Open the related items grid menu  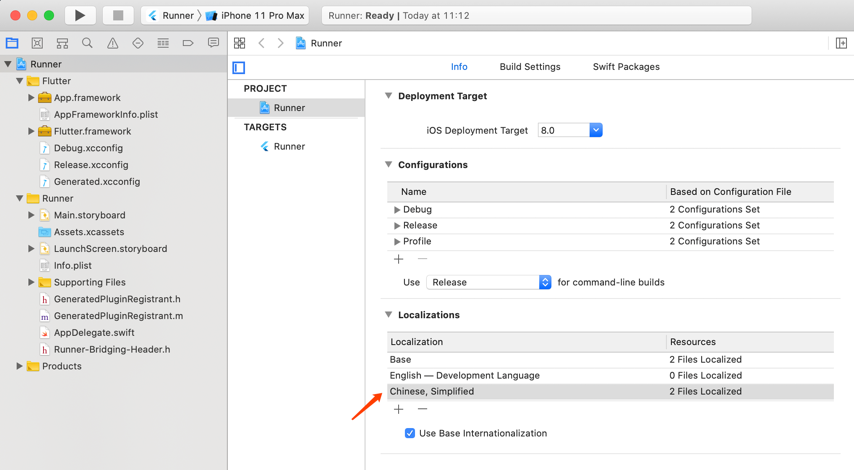[x=240, y=43]
